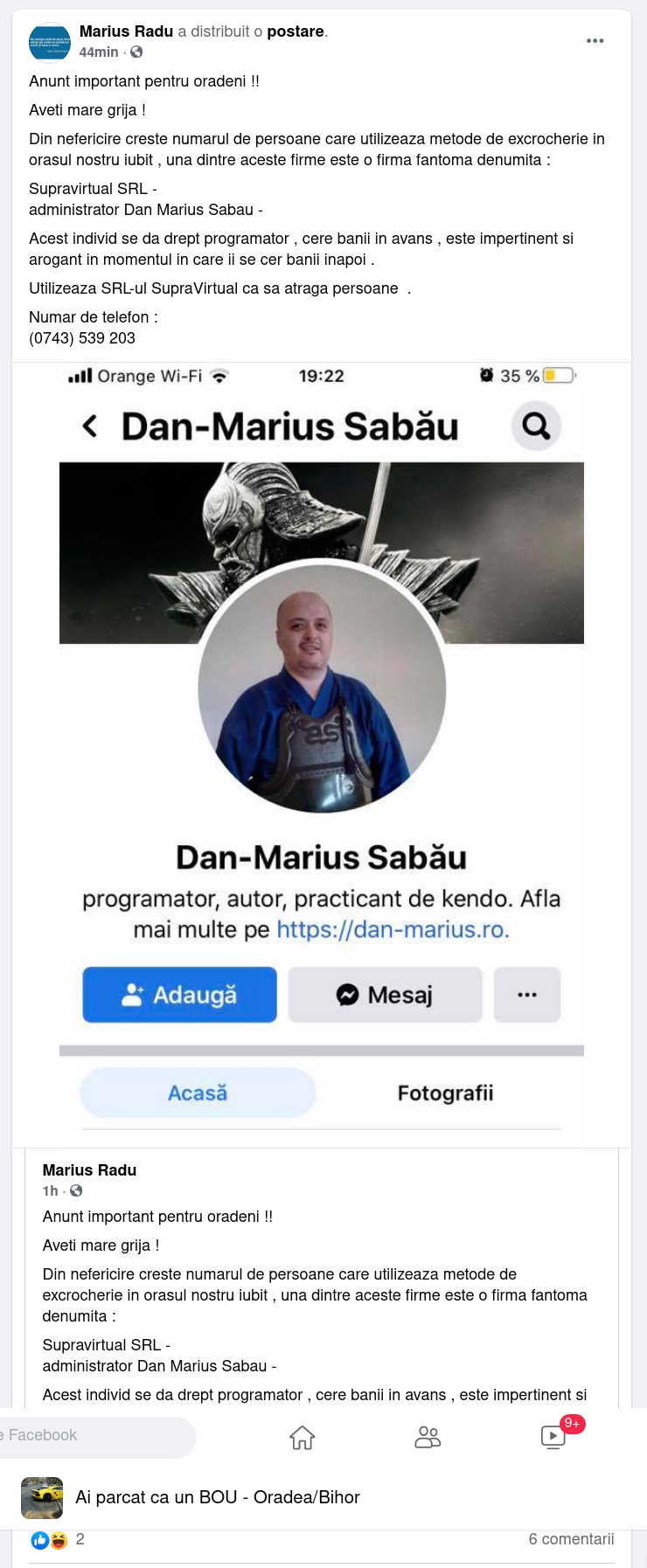The image size is (647, 1568).
Task: Click Marius Radu's profile avatar
Action: pos(50,42)
